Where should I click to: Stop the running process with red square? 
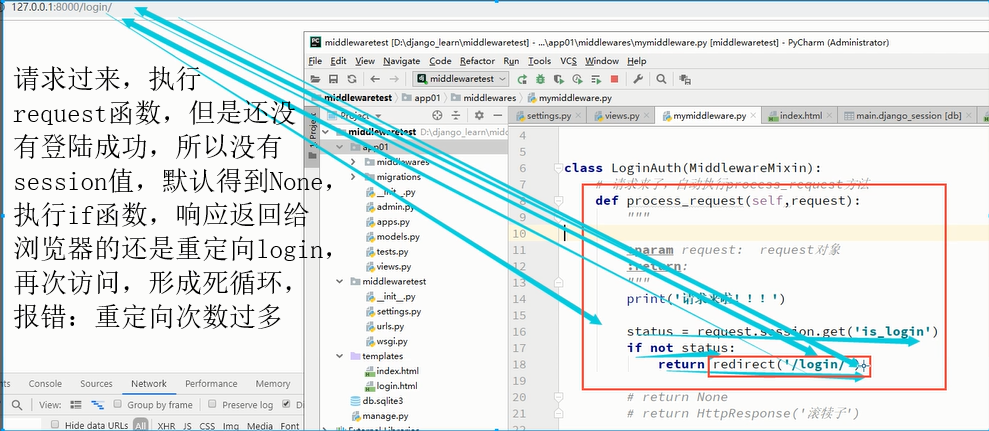click(x=614, y=79)
